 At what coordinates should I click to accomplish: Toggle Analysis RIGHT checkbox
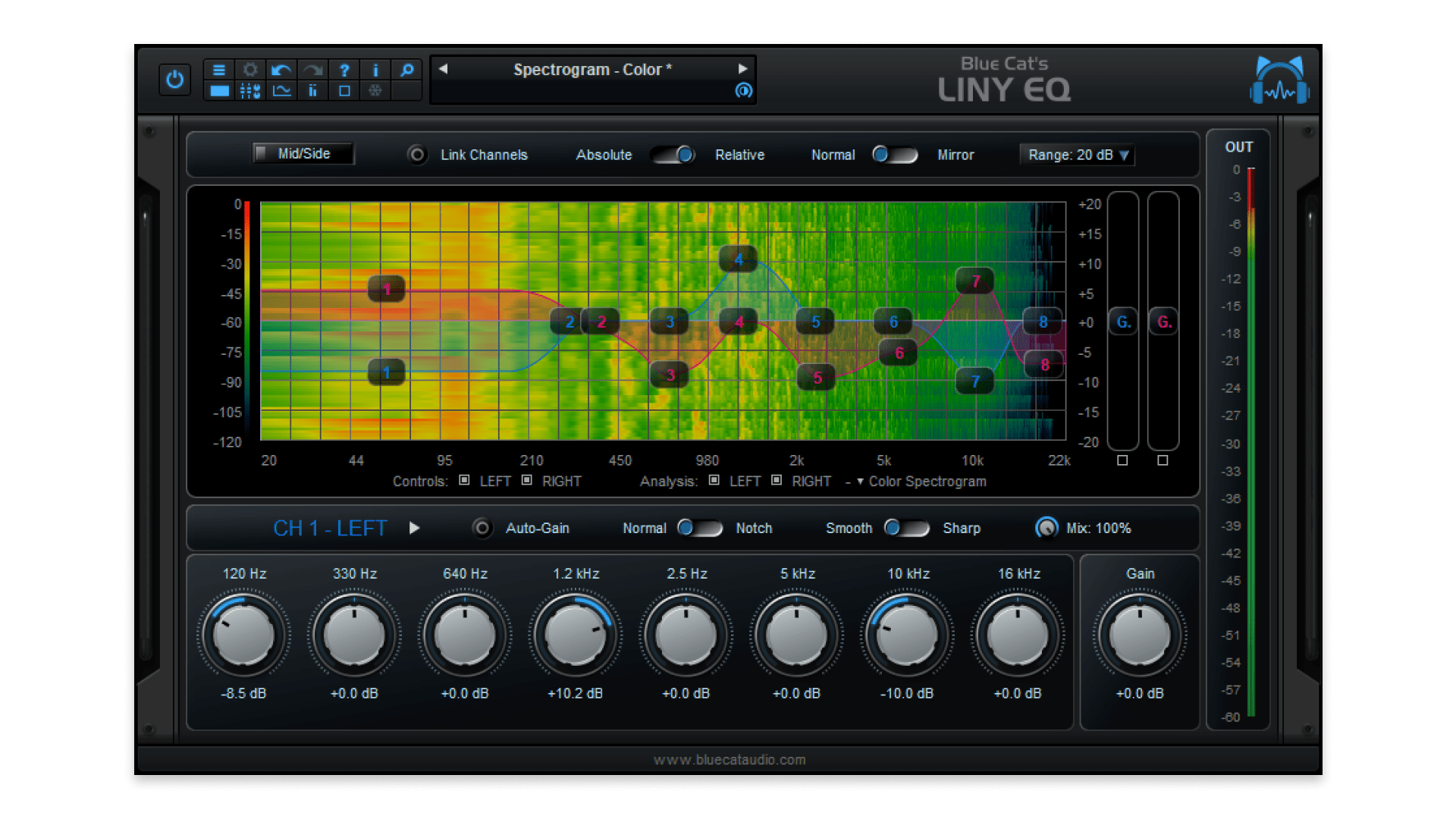[776, 481]
